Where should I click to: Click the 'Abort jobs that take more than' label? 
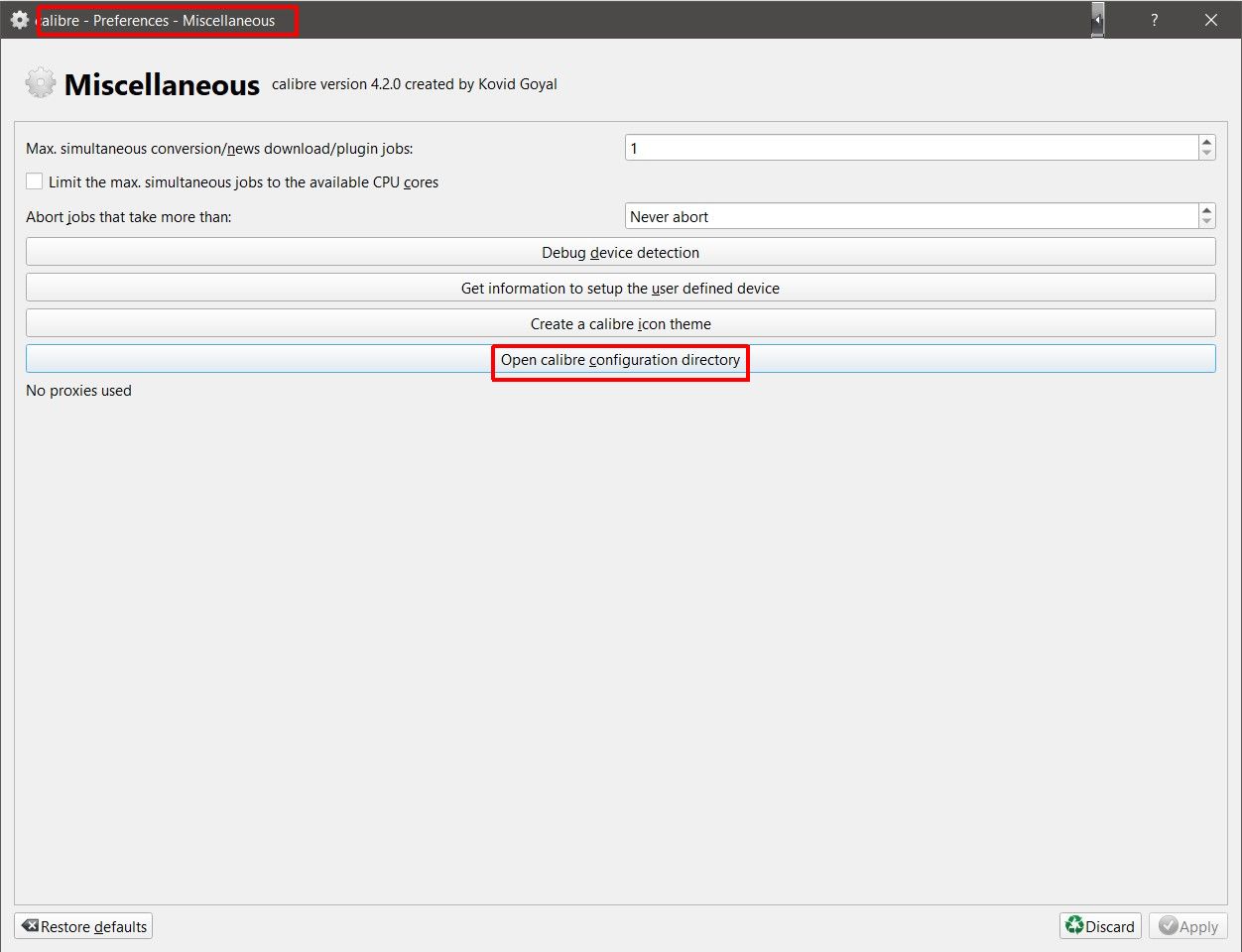(x=129, y=217)
